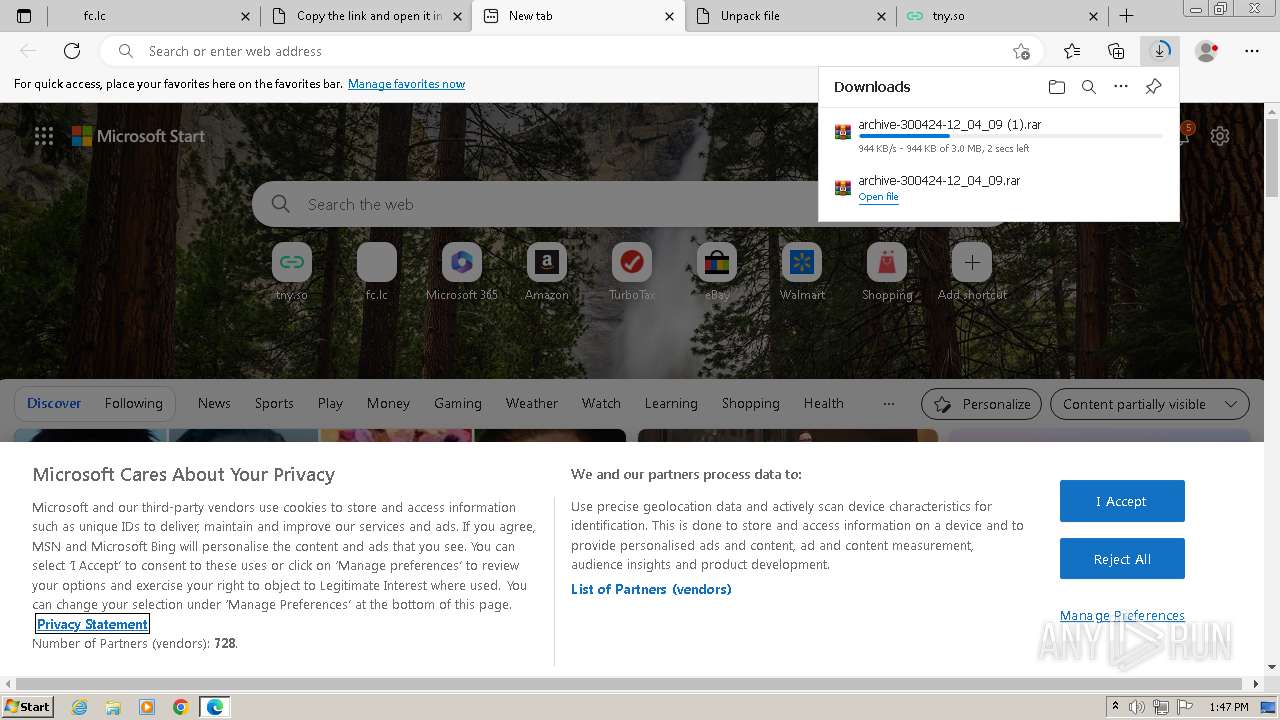Click Manage favorites now link
Screen dimensions: 1280x720
406,84
